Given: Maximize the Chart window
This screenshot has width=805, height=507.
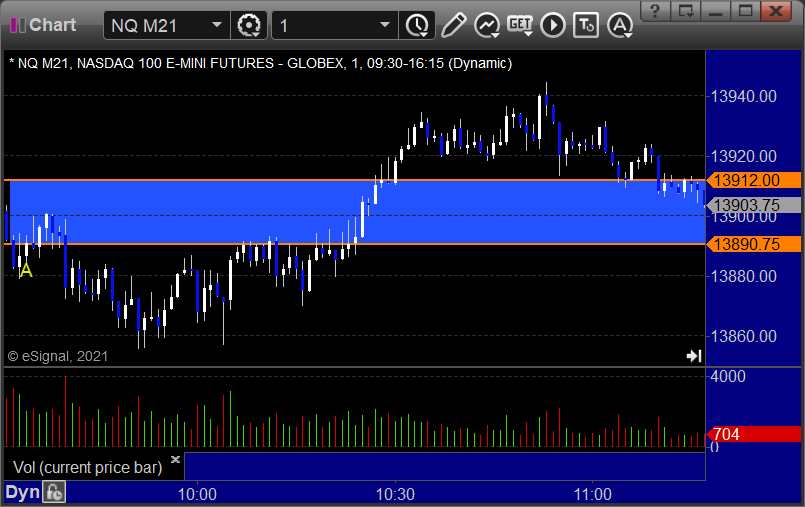Looking at the screenshot, I should [745, 10].
